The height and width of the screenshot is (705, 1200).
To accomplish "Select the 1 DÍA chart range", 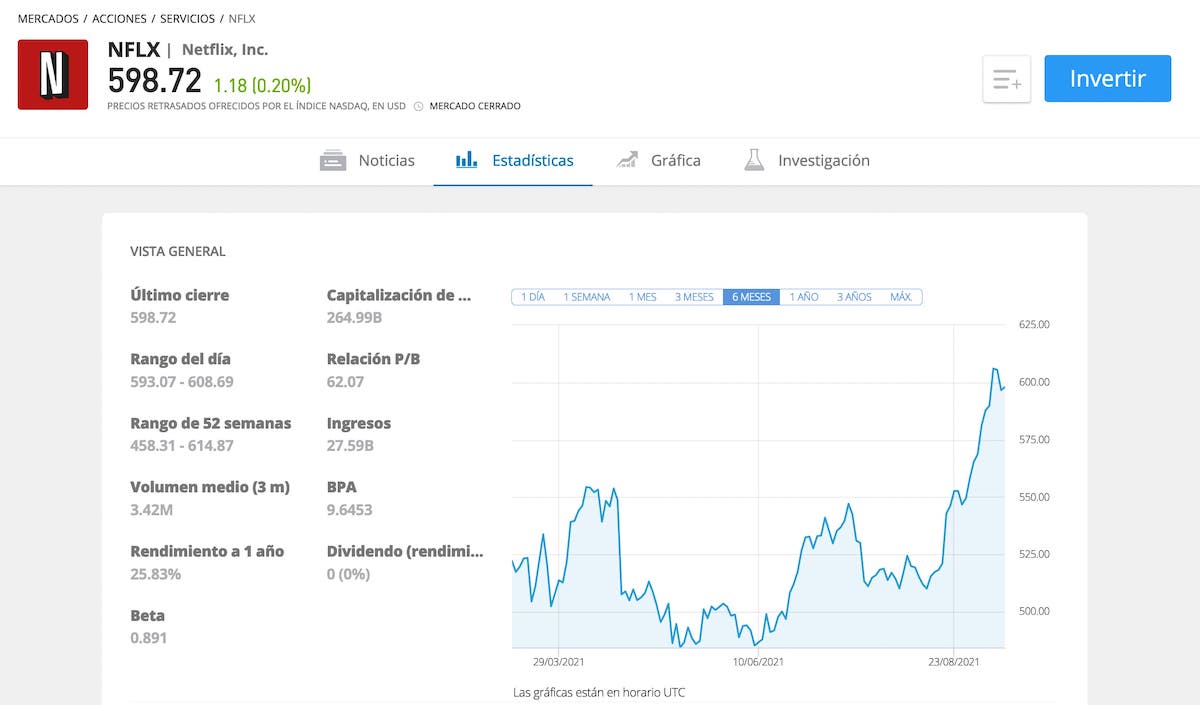I will pyautogui.click(x=533, y=297).
